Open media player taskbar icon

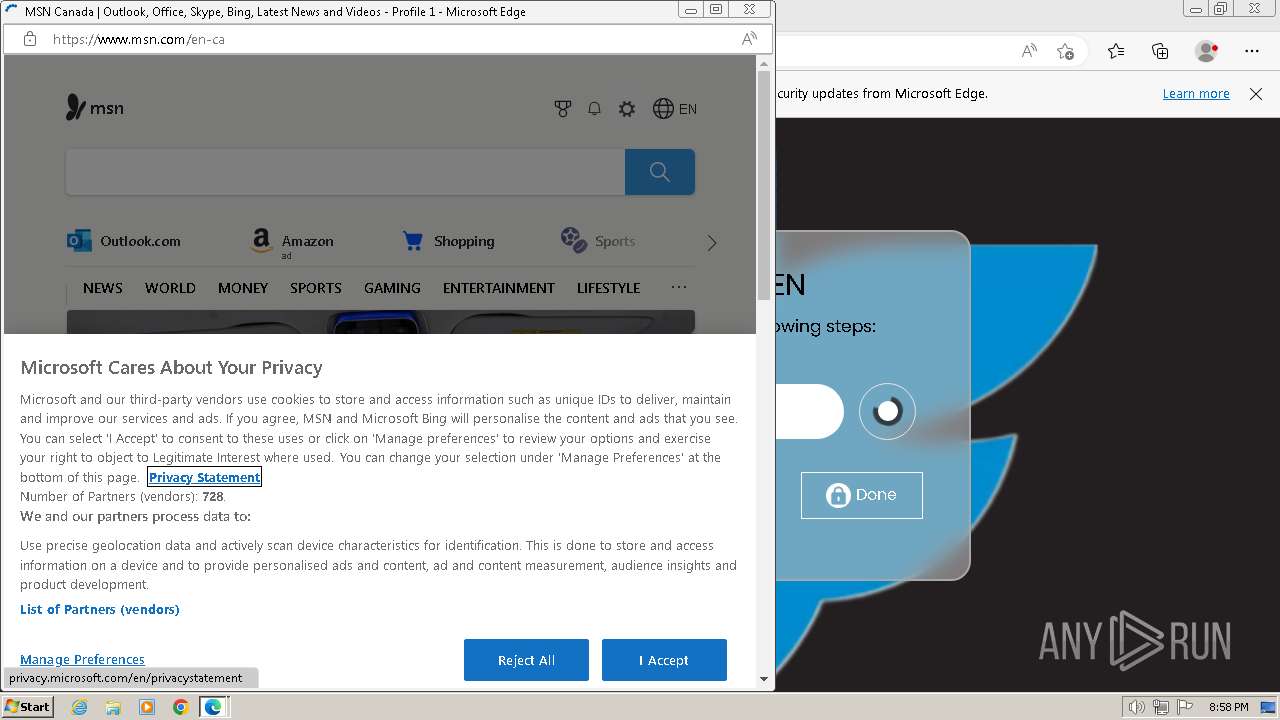[x=147, y=707]
